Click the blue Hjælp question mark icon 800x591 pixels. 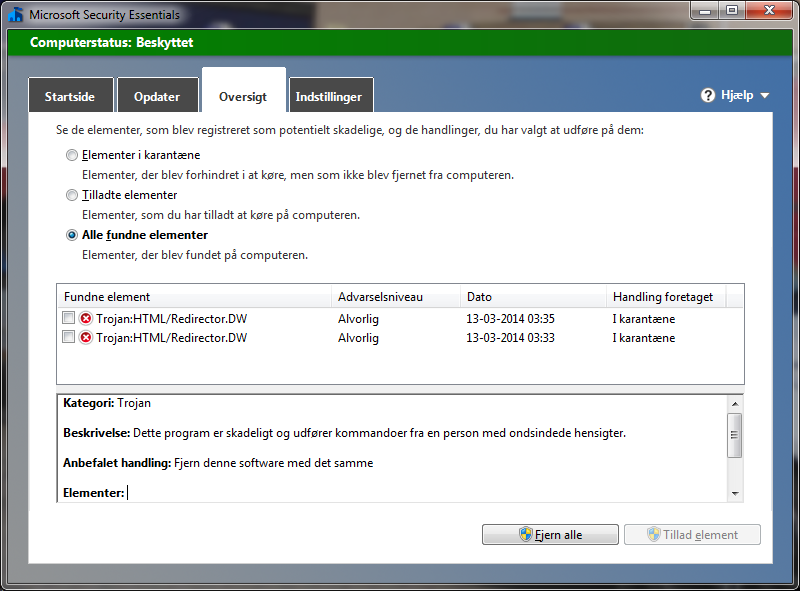click(x=708, y=95)
